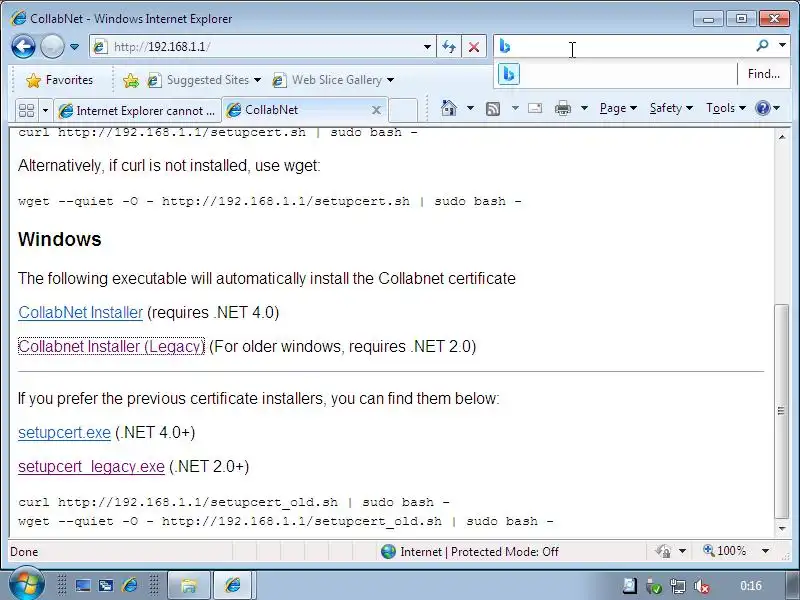This screenshot has width=800, height=600.
Task: Click the Windows heading text
Action: pyautogui.click(x=60, y=239)
